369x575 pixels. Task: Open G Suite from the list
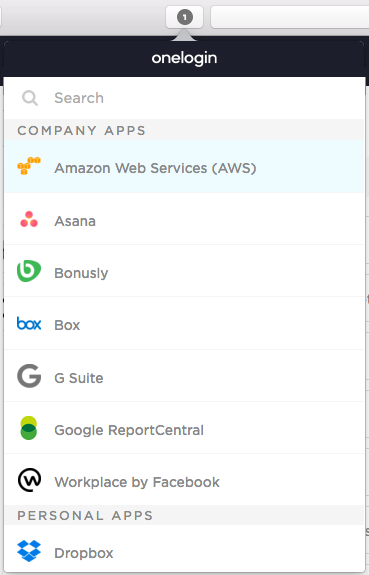click(184, 376)
